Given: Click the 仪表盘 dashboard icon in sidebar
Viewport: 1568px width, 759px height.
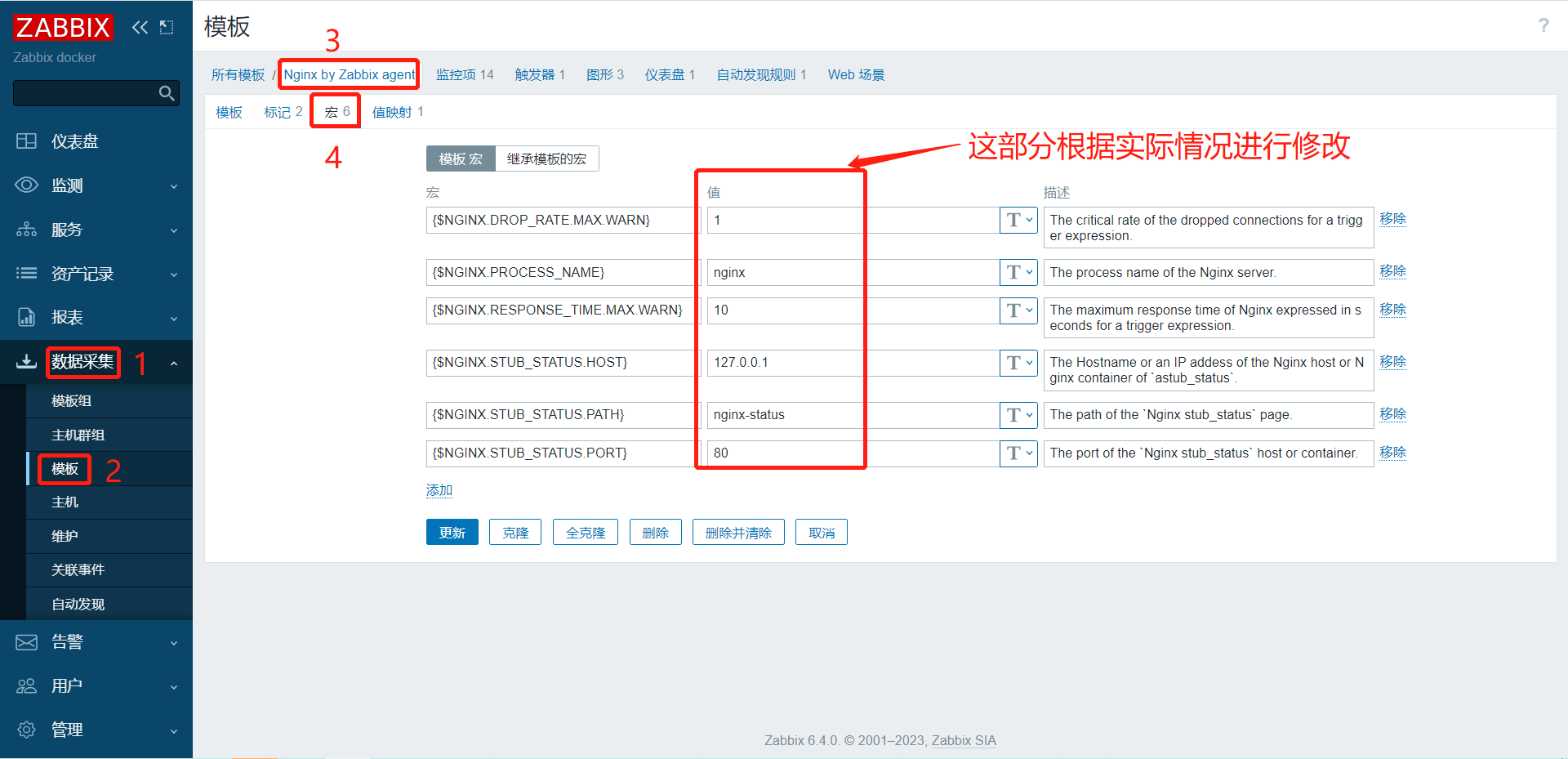Looking at the screenshot, I should click(x=26, y=141).
